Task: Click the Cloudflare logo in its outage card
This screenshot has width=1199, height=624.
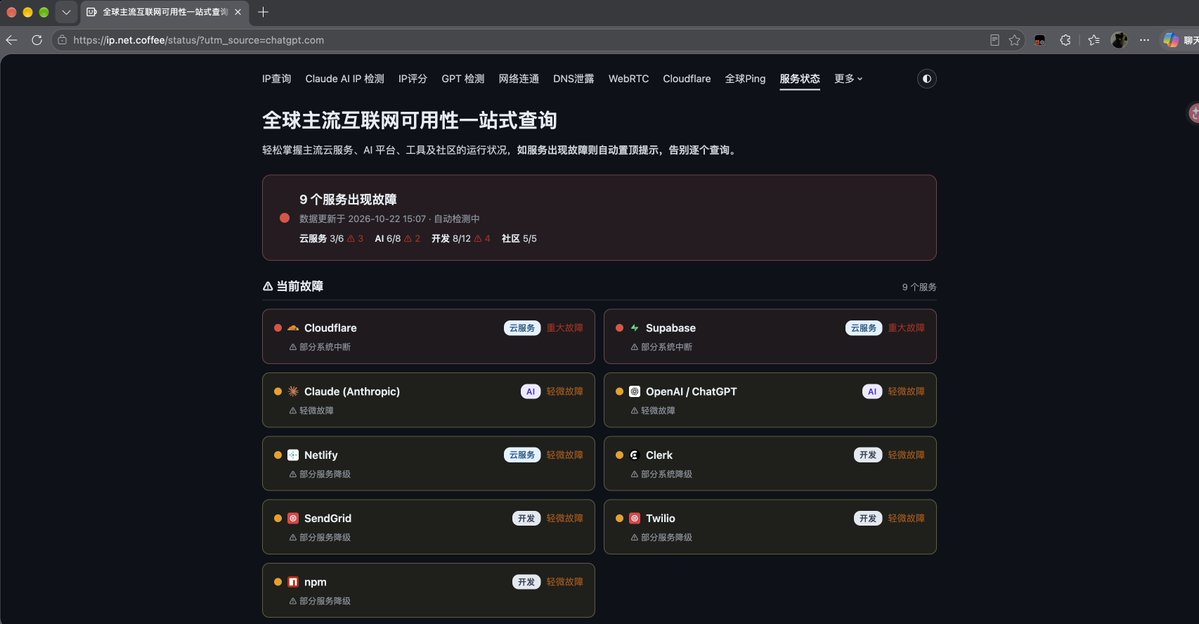Action: [x=293, y=328]
